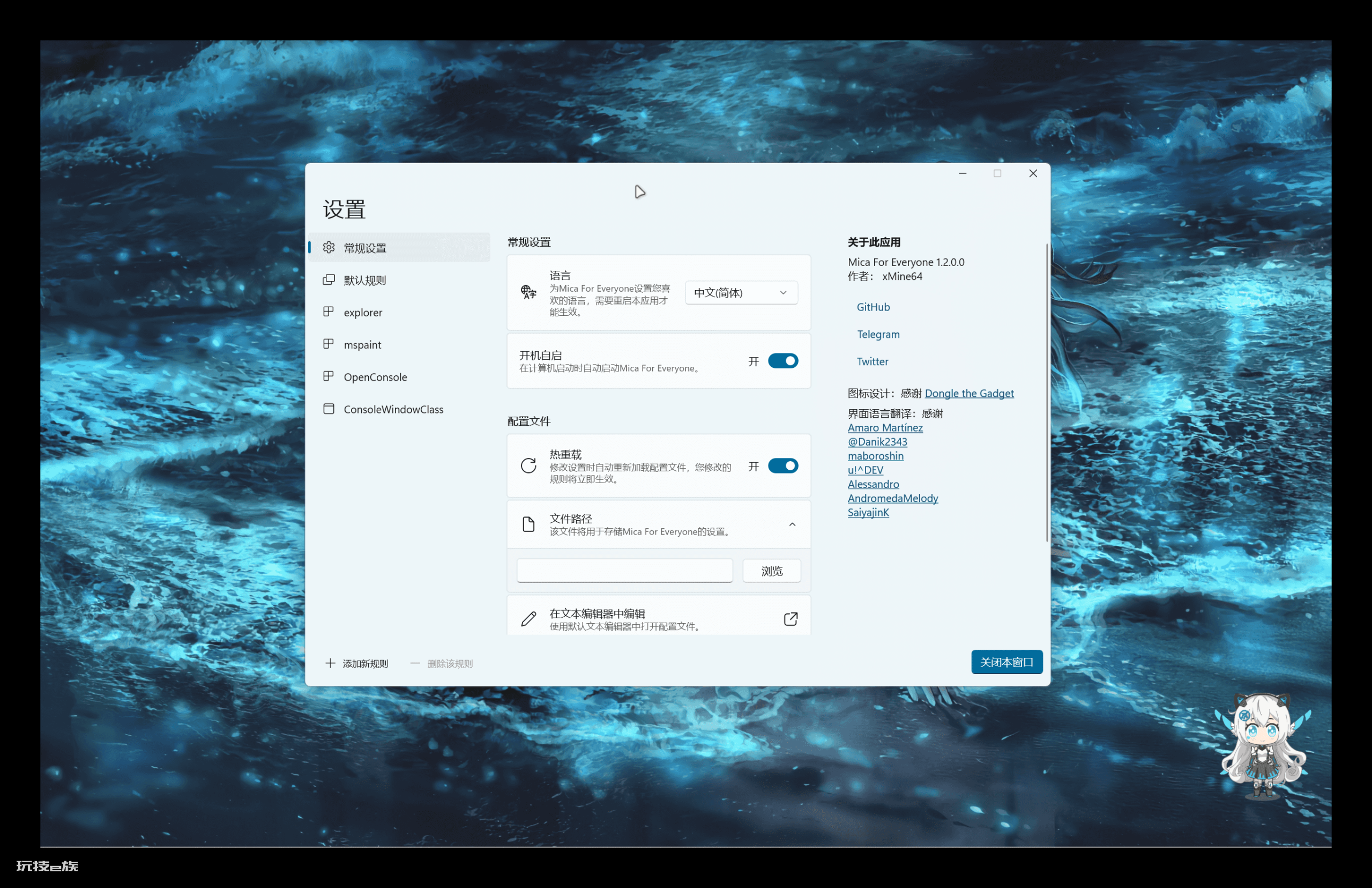Image resolution: width=1372 pixels, height=888 pixels.
Task: Click the 删除该规则 button
Action: 442,663
